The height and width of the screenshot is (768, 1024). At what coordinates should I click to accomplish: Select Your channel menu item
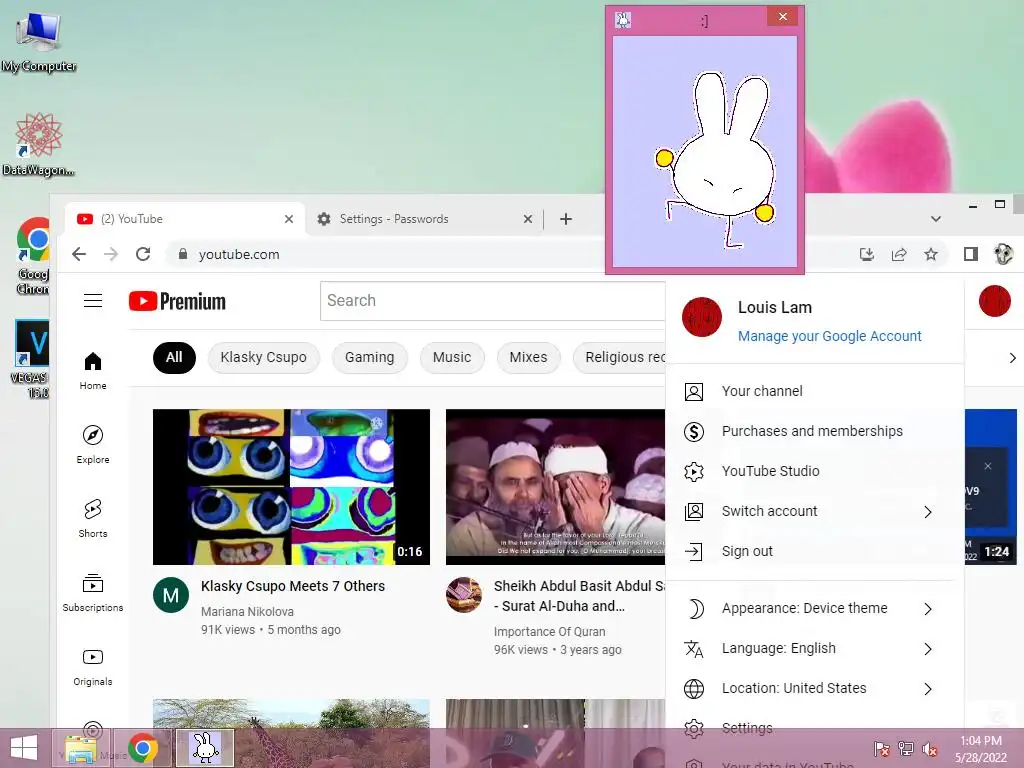(x=814, y=391)
